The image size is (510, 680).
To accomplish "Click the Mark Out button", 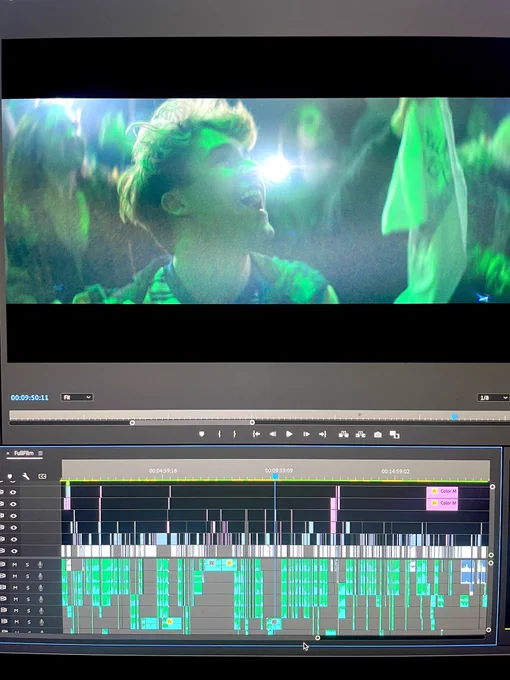I will click(235, 434).
